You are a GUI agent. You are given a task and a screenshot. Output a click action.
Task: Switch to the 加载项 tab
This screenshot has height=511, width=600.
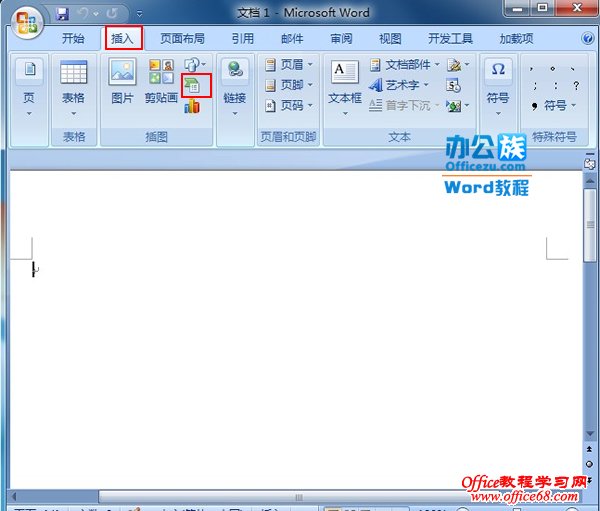(x=516, y=39)
